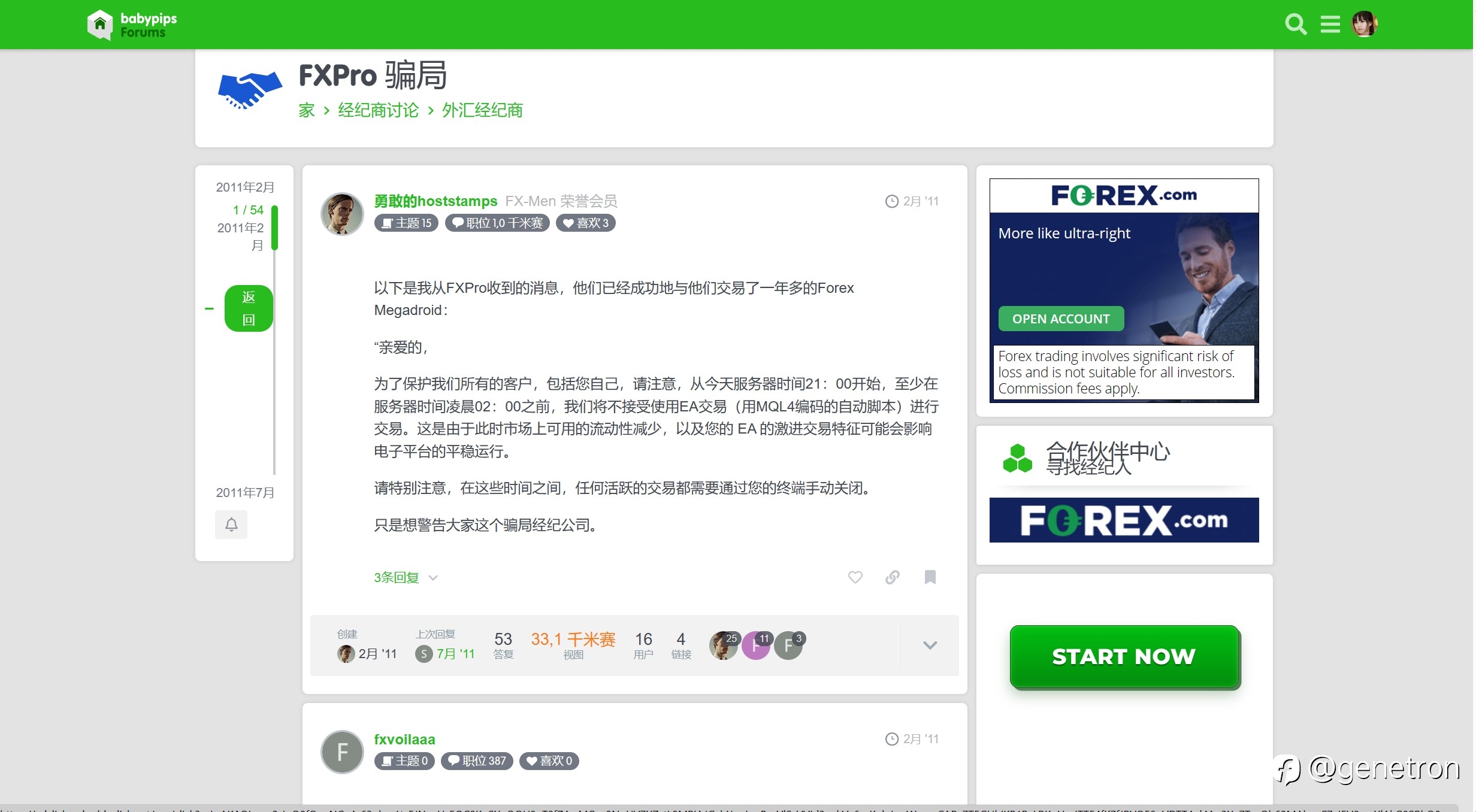The width and height of the screenshot is (1476, 812).
Task: Click fxvoilaaa's 主题 0 badge
Action: (404, 761)
